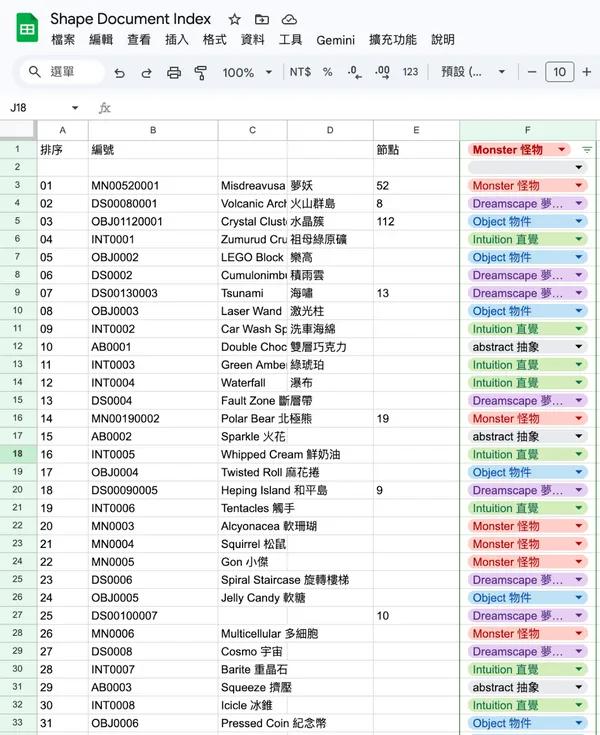The height and width of the screenshot is (735, 600).
Task: Open the 說明 menu
Action: pos(442,40)
